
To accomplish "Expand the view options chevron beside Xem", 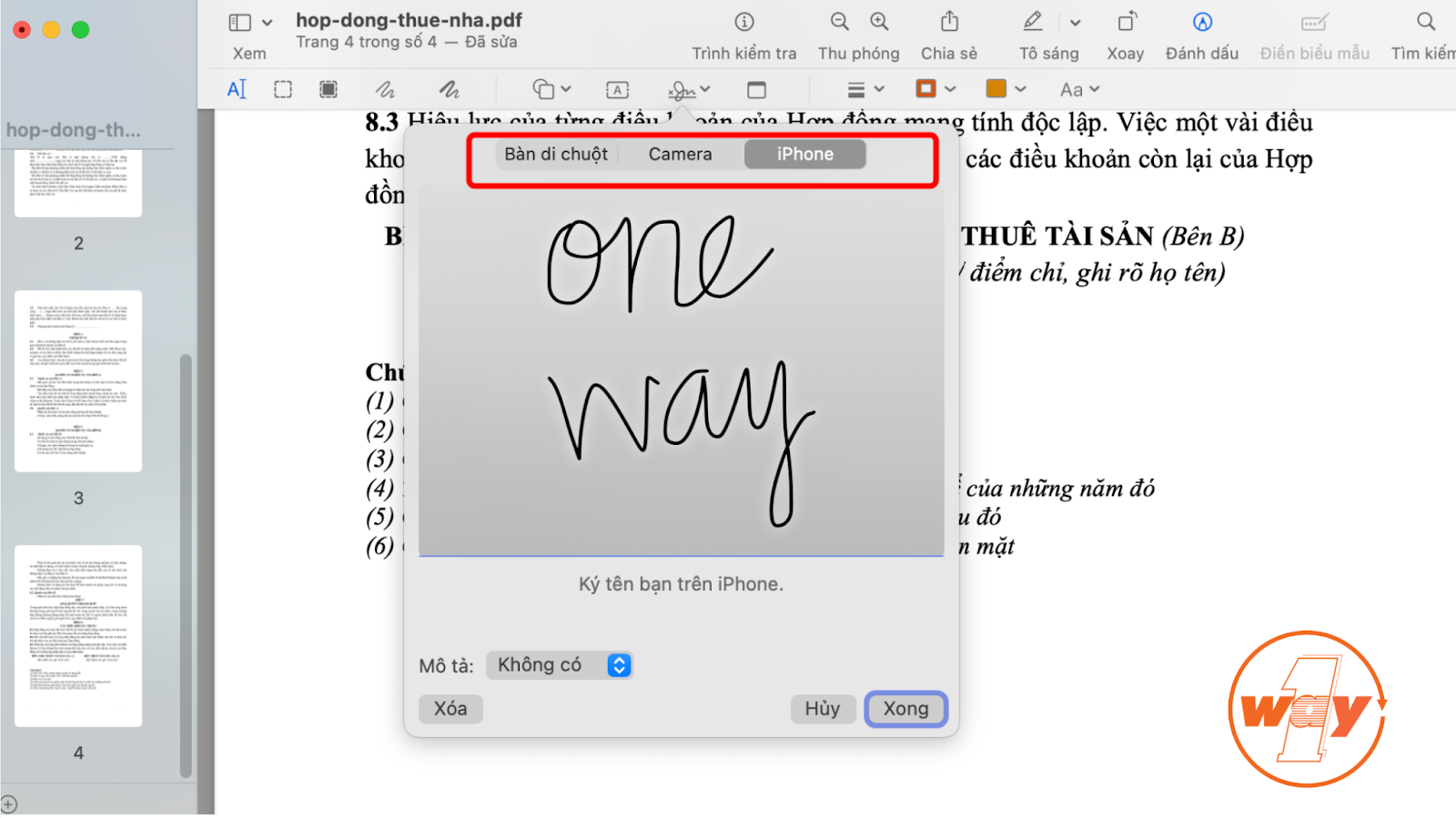I will tap(268, 23).
